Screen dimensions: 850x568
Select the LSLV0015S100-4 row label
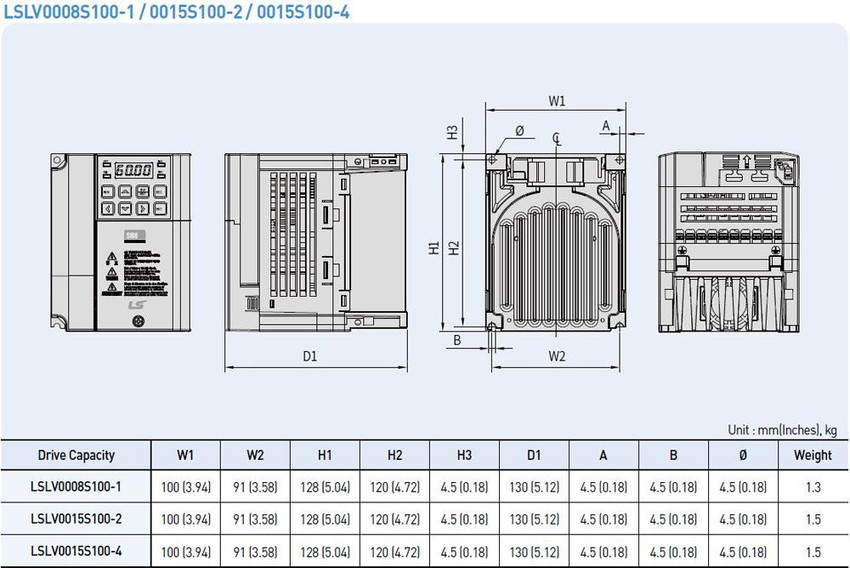(x=76, y=552)
